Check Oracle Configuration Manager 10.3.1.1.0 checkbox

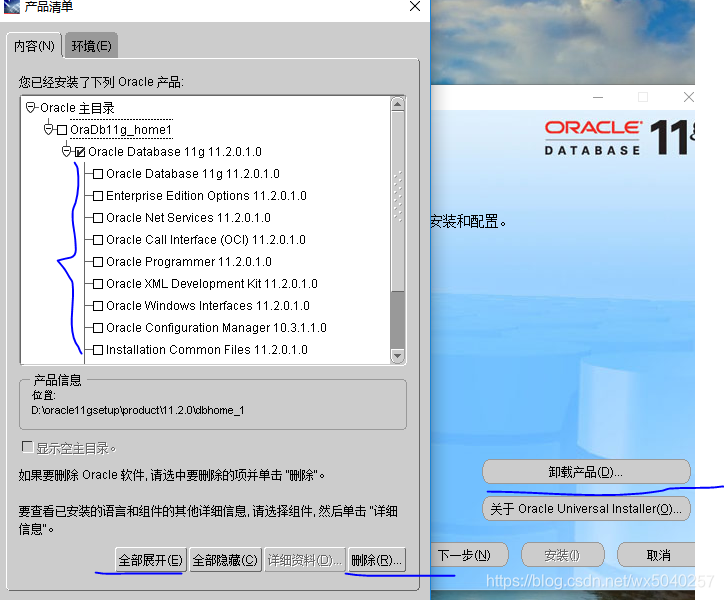tap(98, 328)
